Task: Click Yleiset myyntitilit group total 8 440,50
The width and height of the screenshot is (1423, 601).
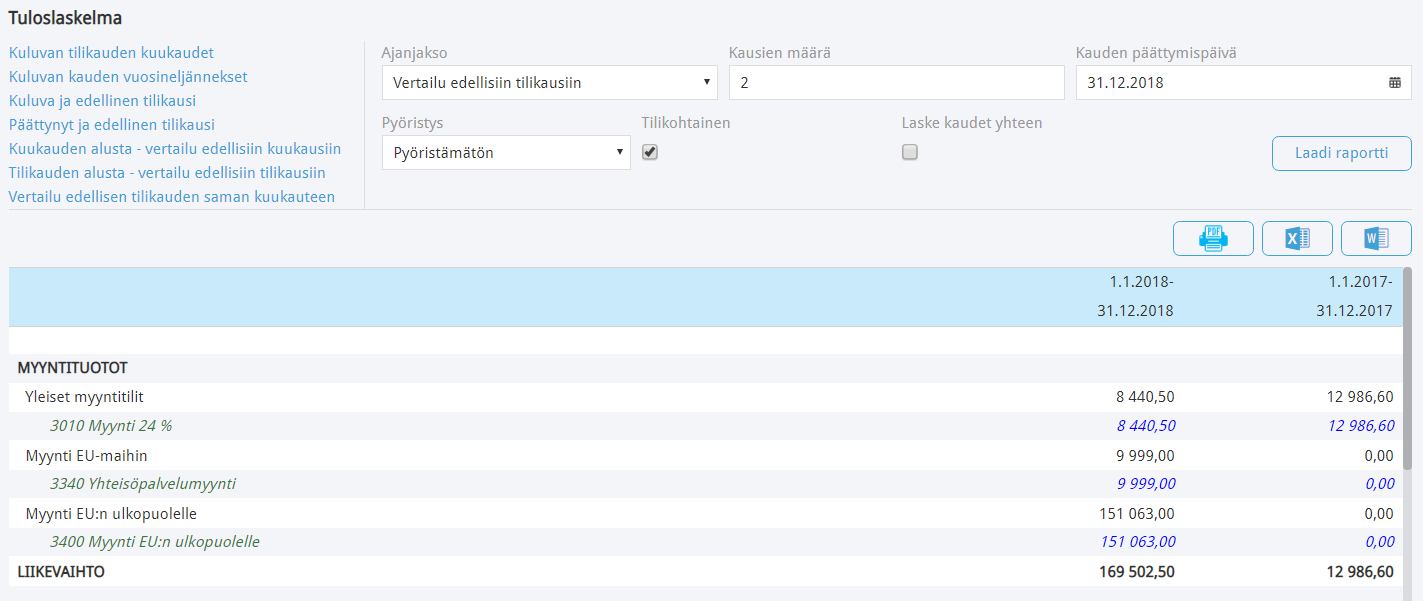Action: 1145,397
